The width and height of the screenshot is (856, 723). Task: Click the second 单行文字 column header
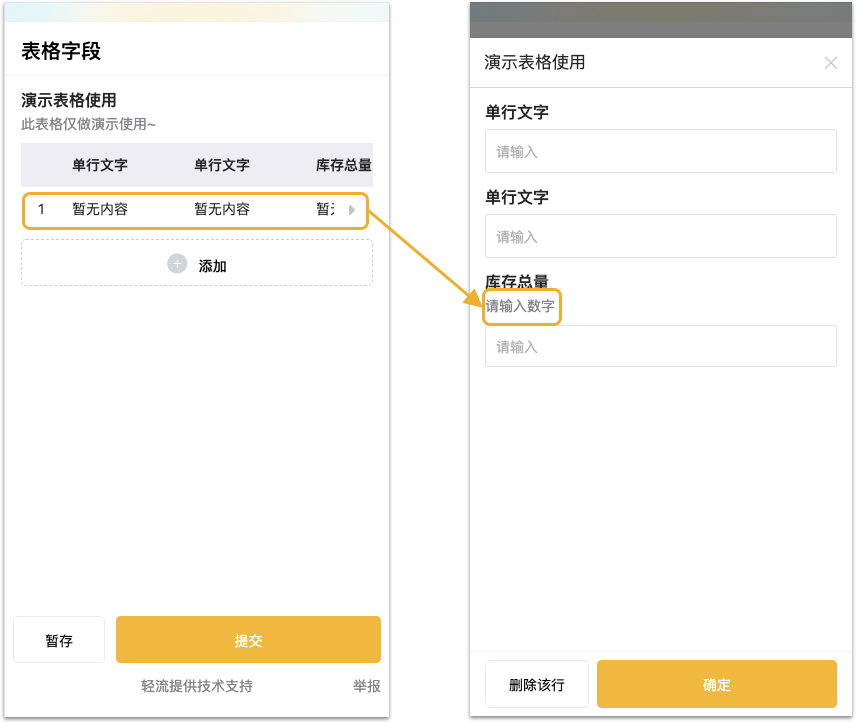pos(222,165)
